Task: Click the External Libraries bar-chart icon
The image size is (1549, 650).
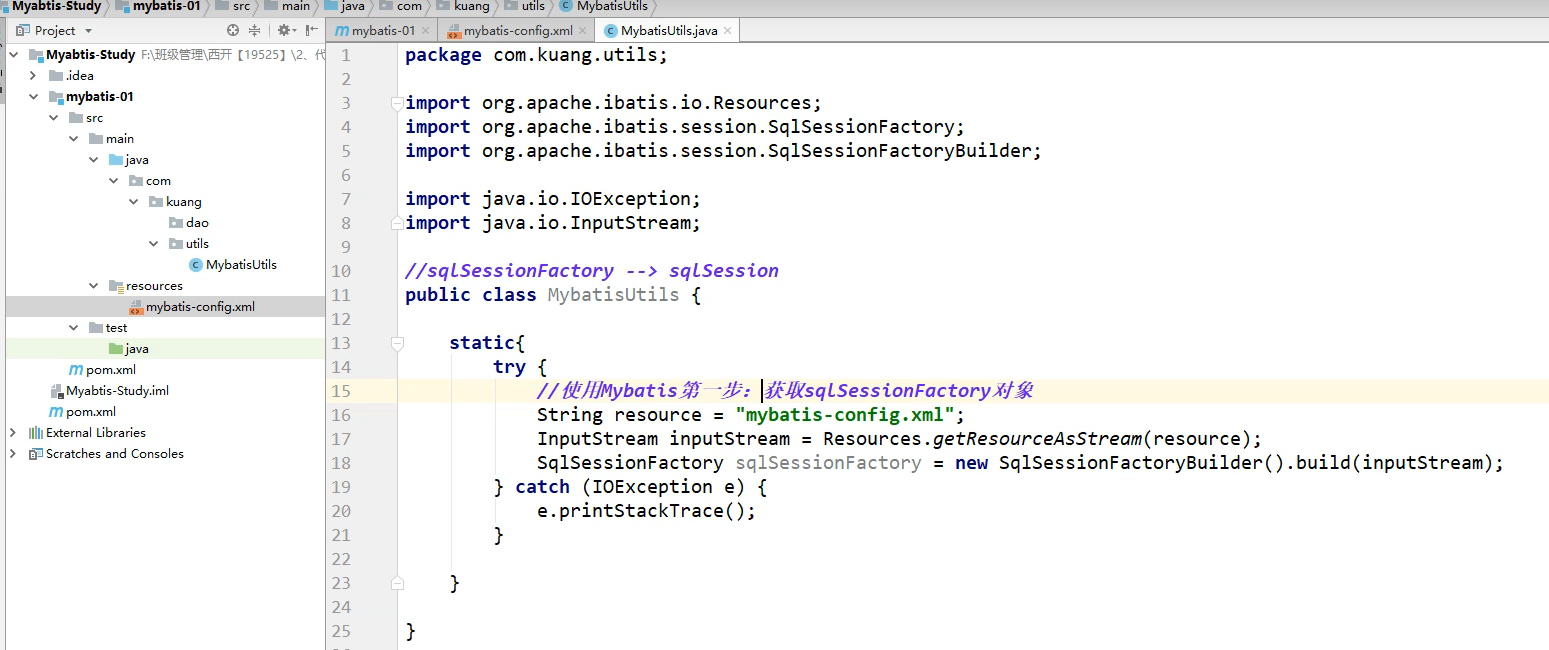Action: pyautogui.click(x=36, y=433)
